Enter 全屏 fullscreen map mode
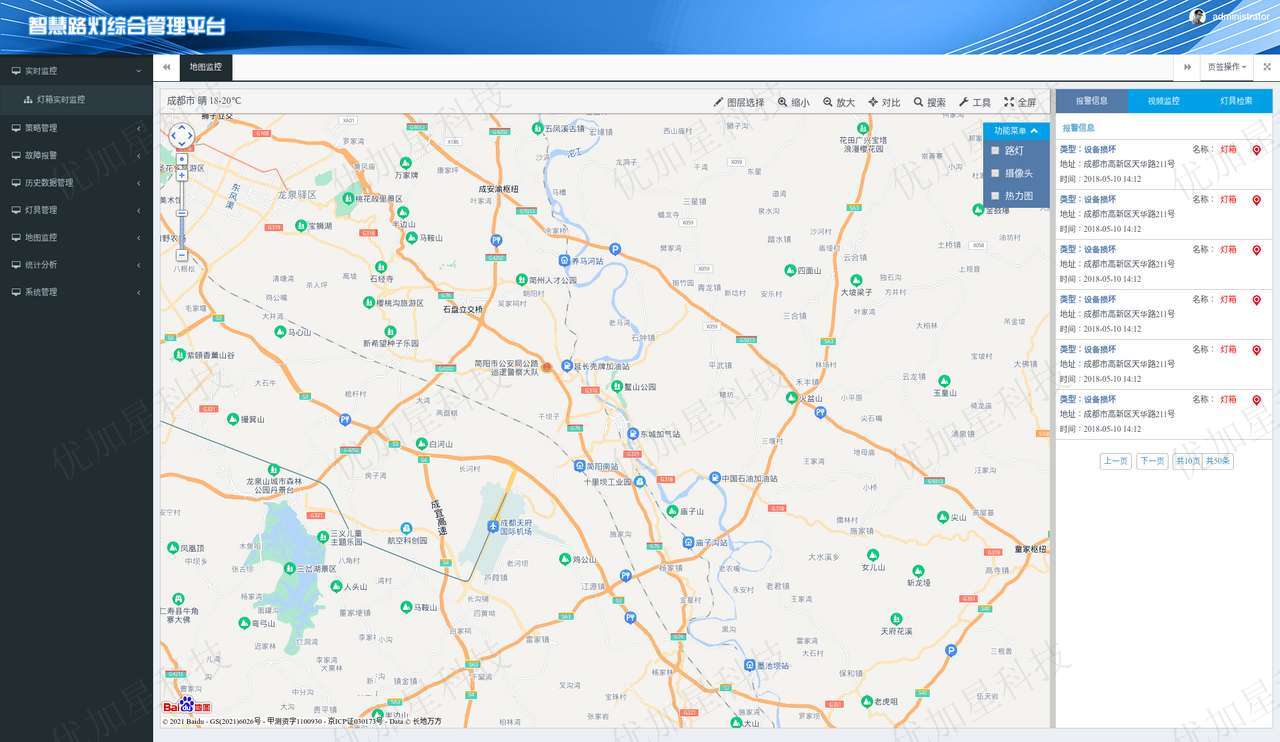 point(1020,102)
